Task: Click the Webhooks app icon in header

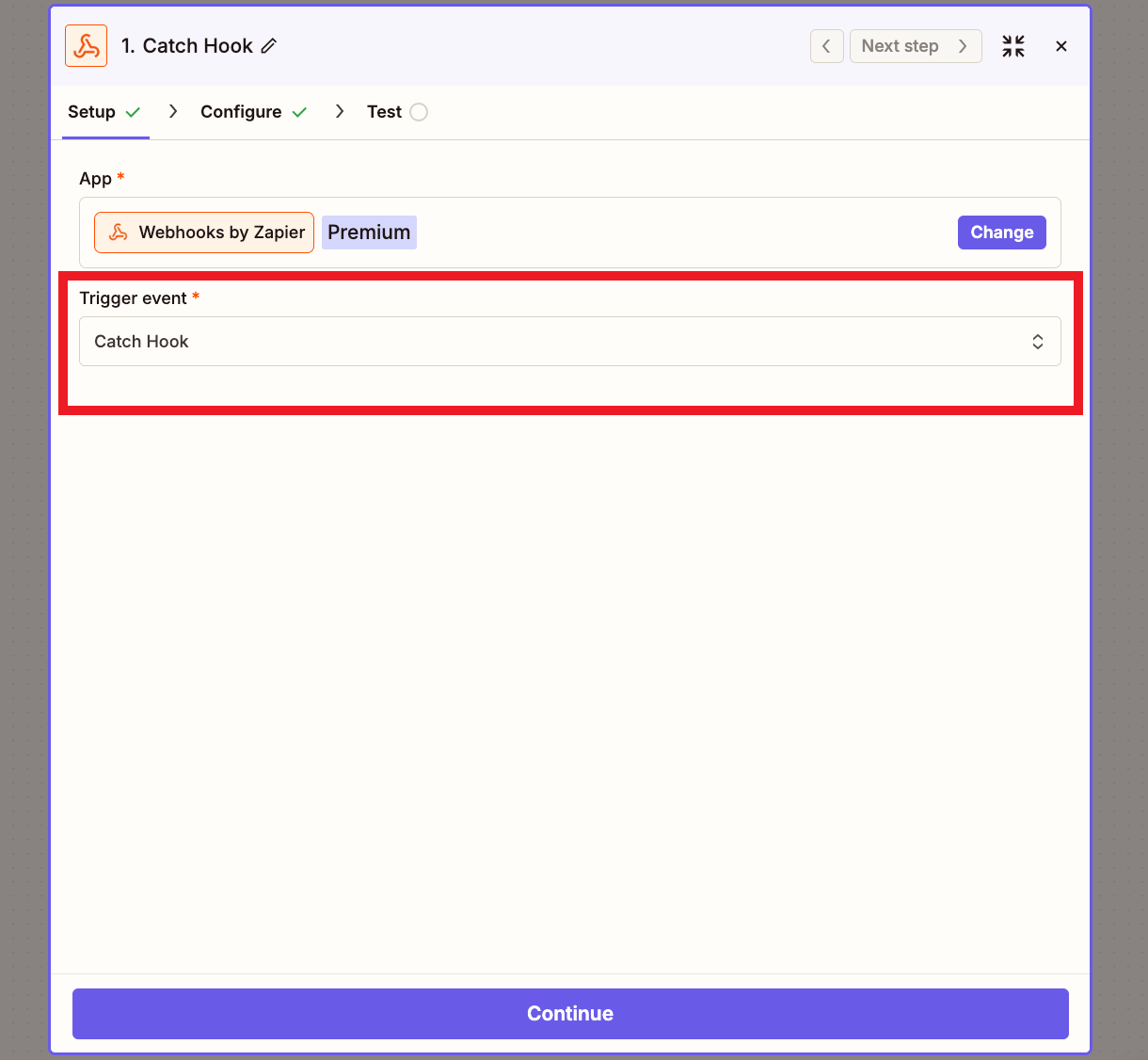Action: click(x=86, y=46)
